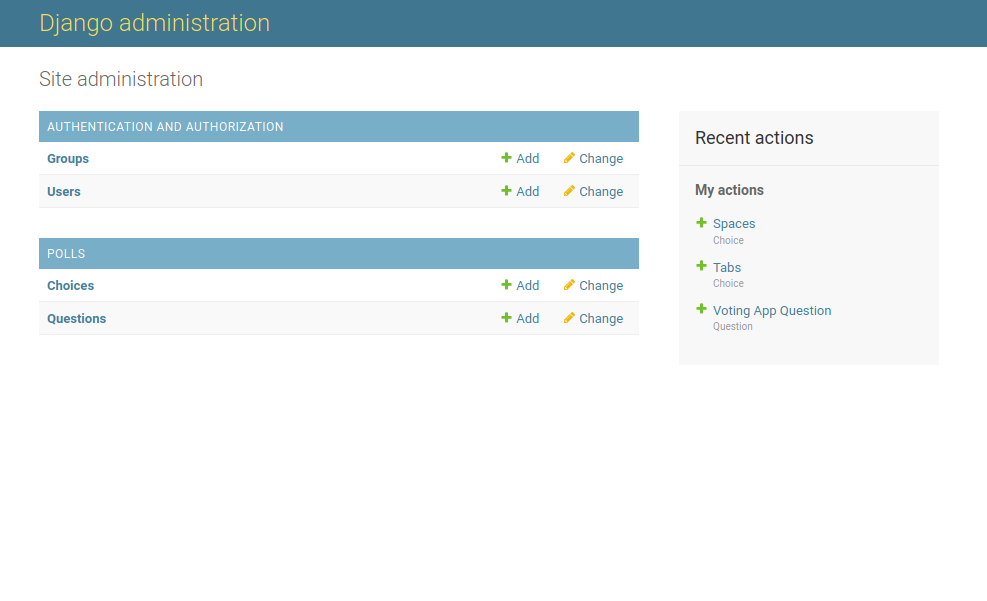Click the My actions subheading
This screenshot has width=987, height=601.
click(729, 190)
